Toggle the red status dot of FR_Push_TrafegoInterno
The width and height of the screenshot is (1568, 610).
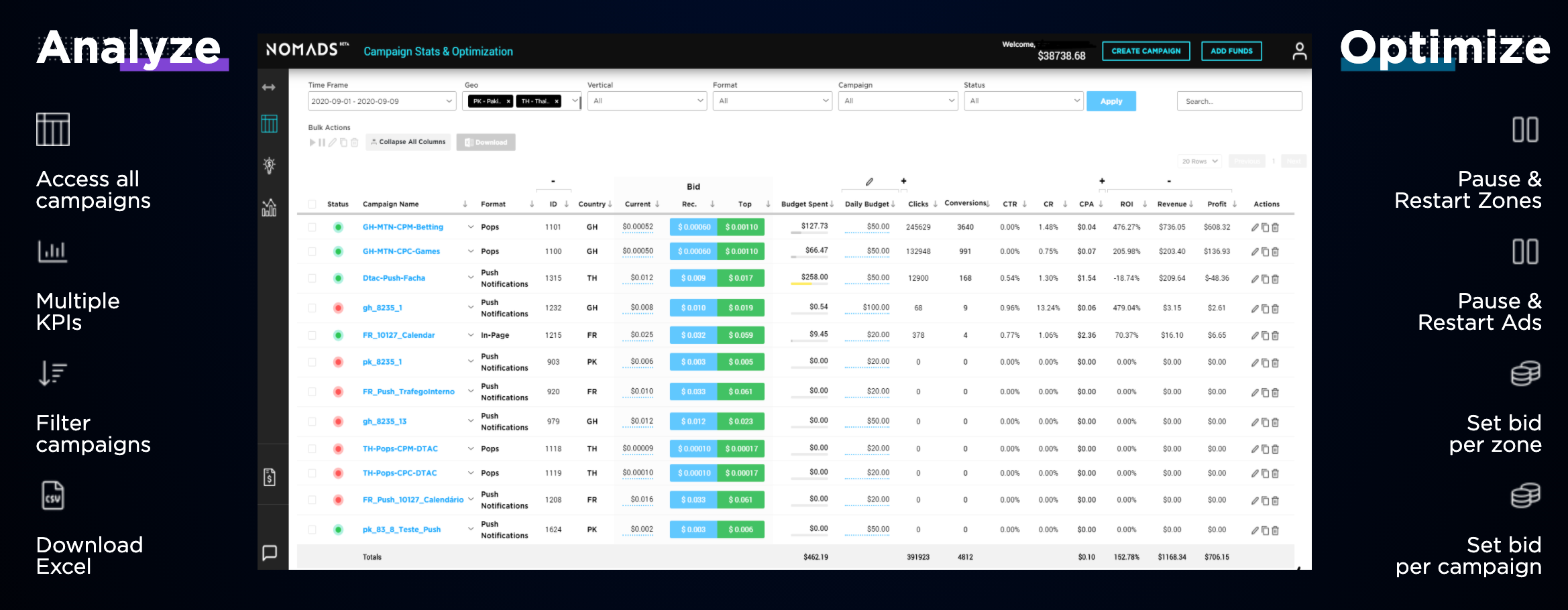tap(338, 391)
